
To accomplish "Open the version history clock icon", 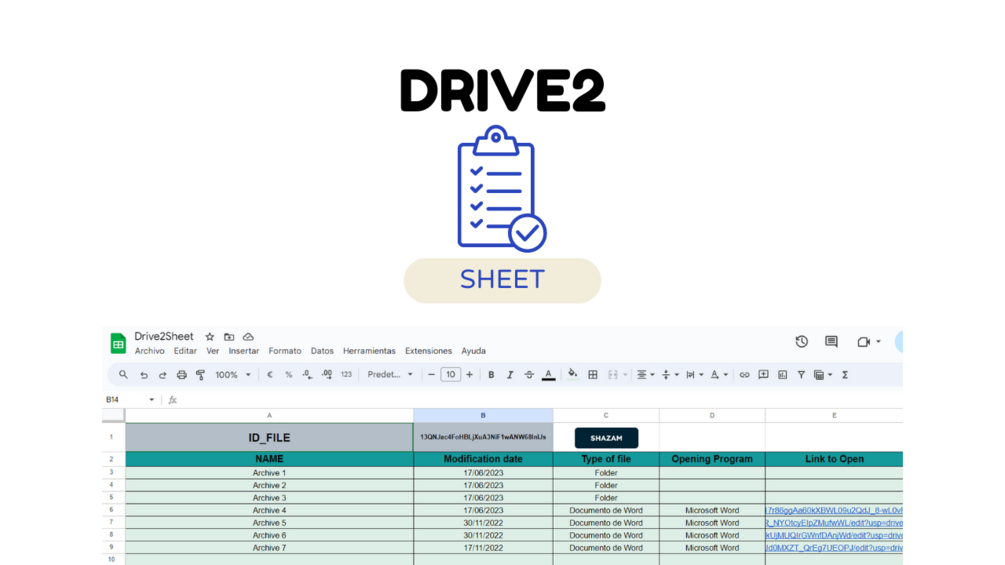I will tap(801, 341).
